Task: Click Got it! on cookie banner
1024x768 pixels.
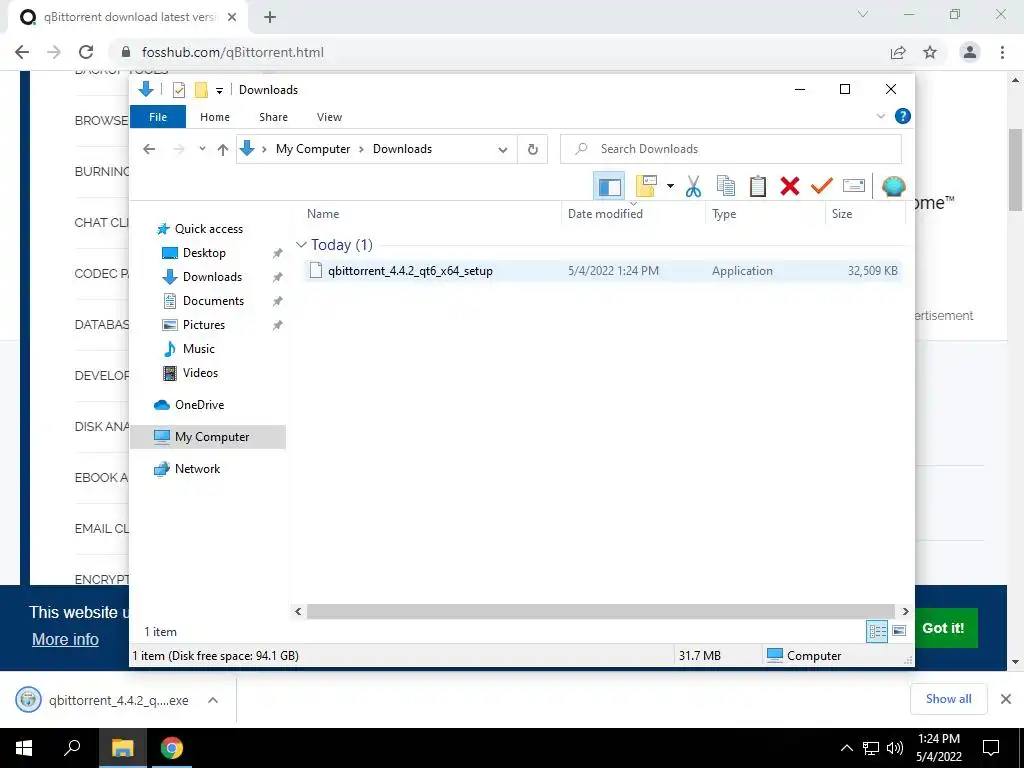Action: pyautogui.click(x=943, y=628)
